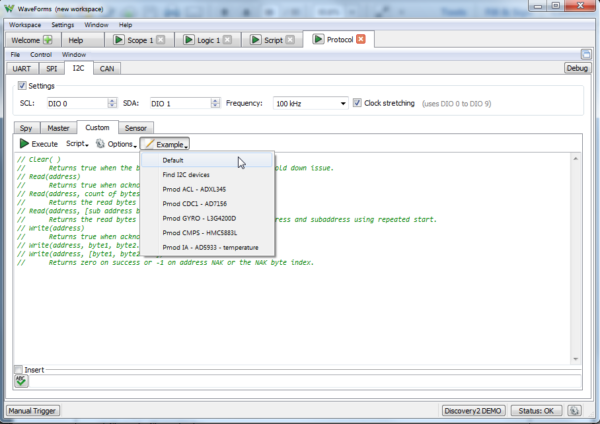Click the device settings icon beside Status OK
The height and width of the screenshot is (424, 600).
point(574,411)
